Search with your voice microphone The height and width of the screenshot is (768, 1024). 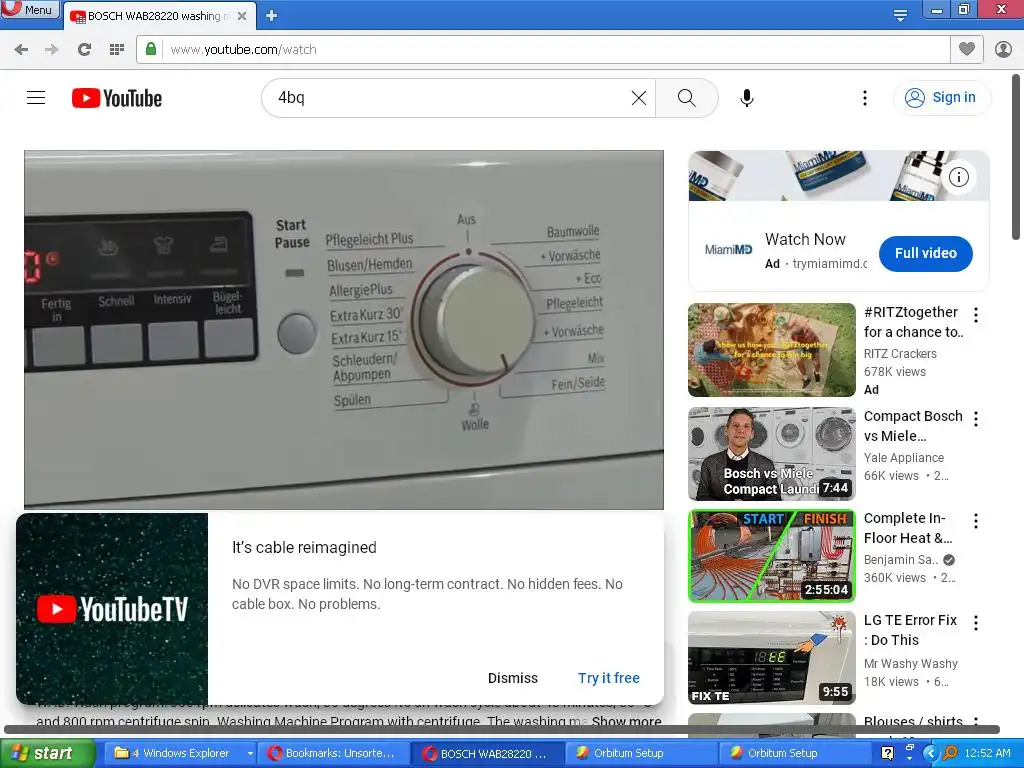(x=746, y=98)
